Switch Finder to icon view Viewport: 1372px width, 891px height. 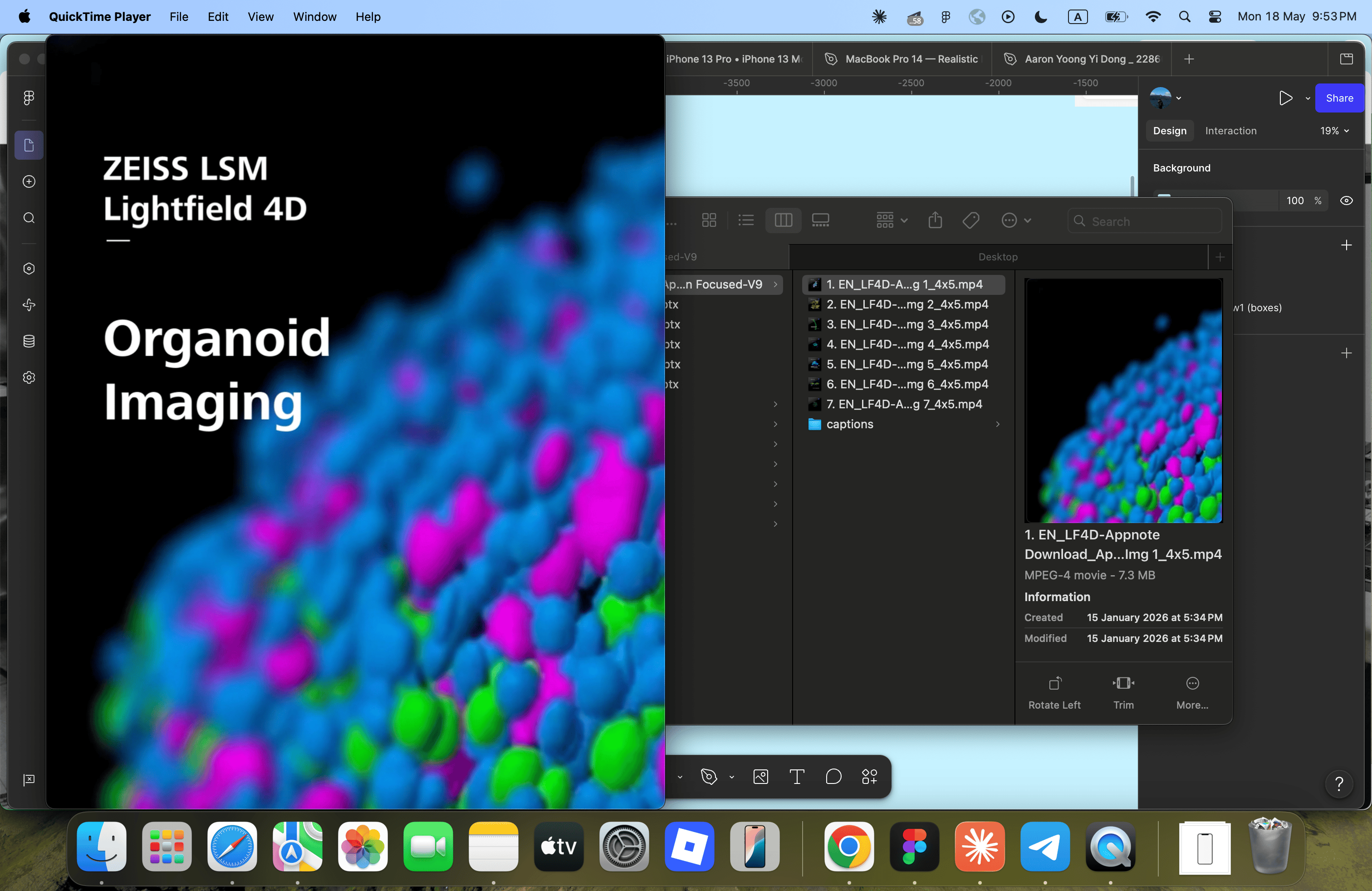709,220
